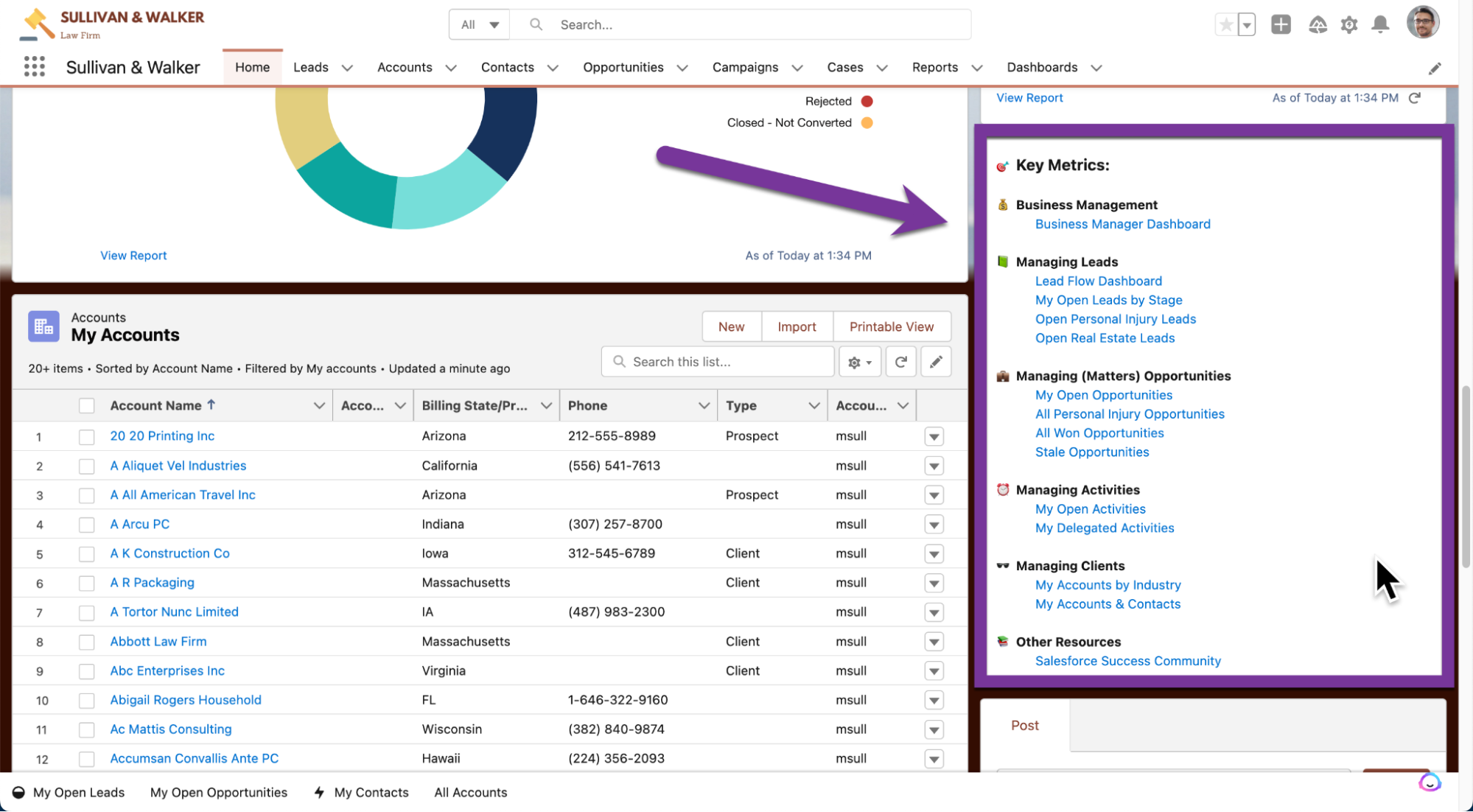The height and width of the screenshot is (812, 1473).
Task: Open the Type column menu
Action: pyautogui.click(x=814, y=406)
